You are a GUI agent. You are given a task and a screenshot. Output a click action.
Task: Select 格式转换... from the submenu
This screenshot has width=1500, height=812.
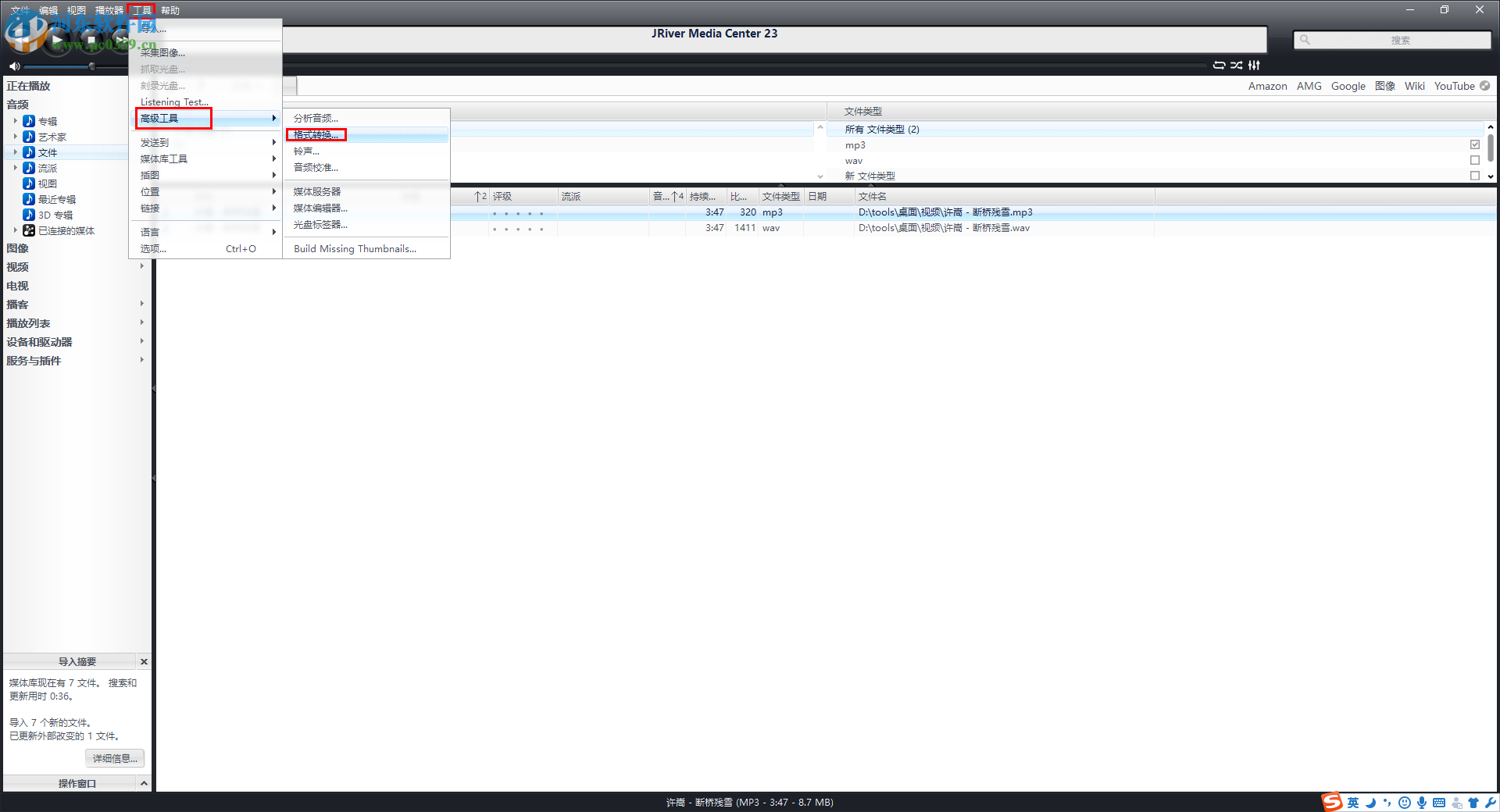pos(366,135)
